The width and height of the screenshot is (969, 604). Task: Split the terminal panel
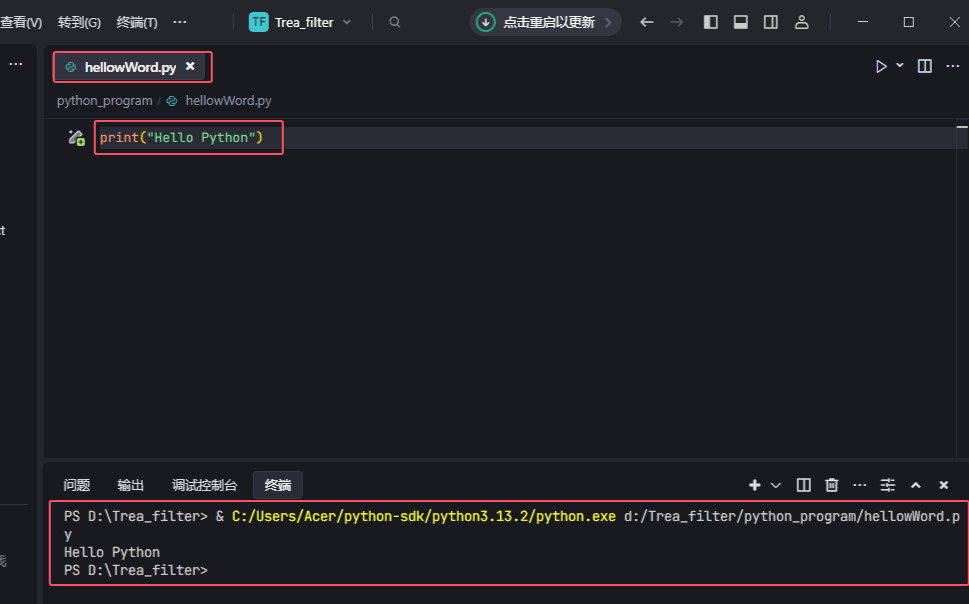click(803, 485)
